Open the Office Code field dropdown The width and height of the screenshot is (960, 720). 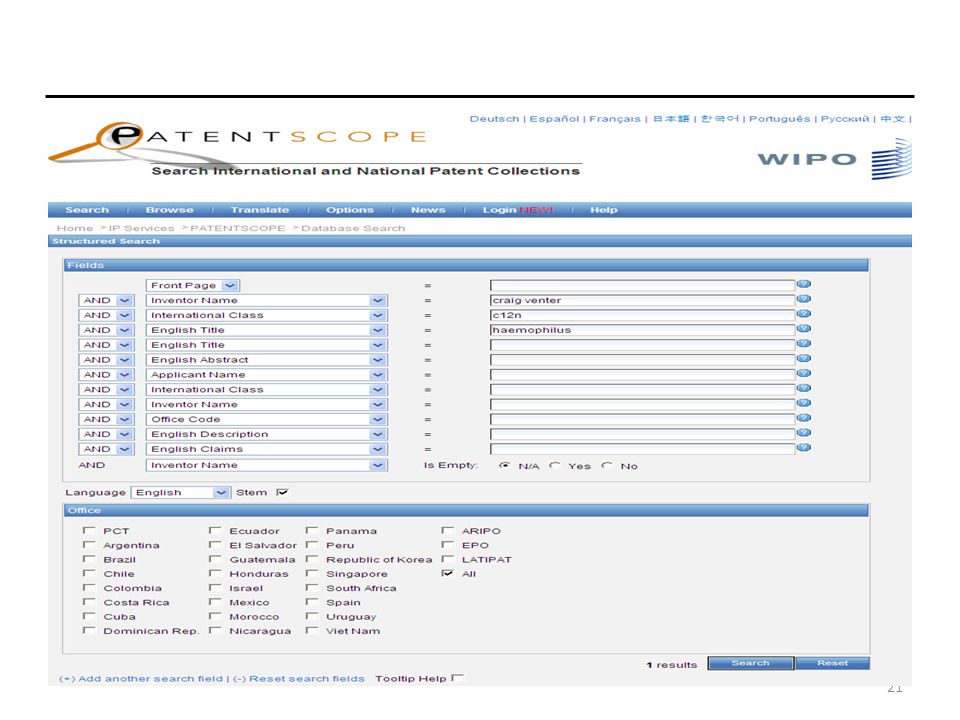(266, 419)
